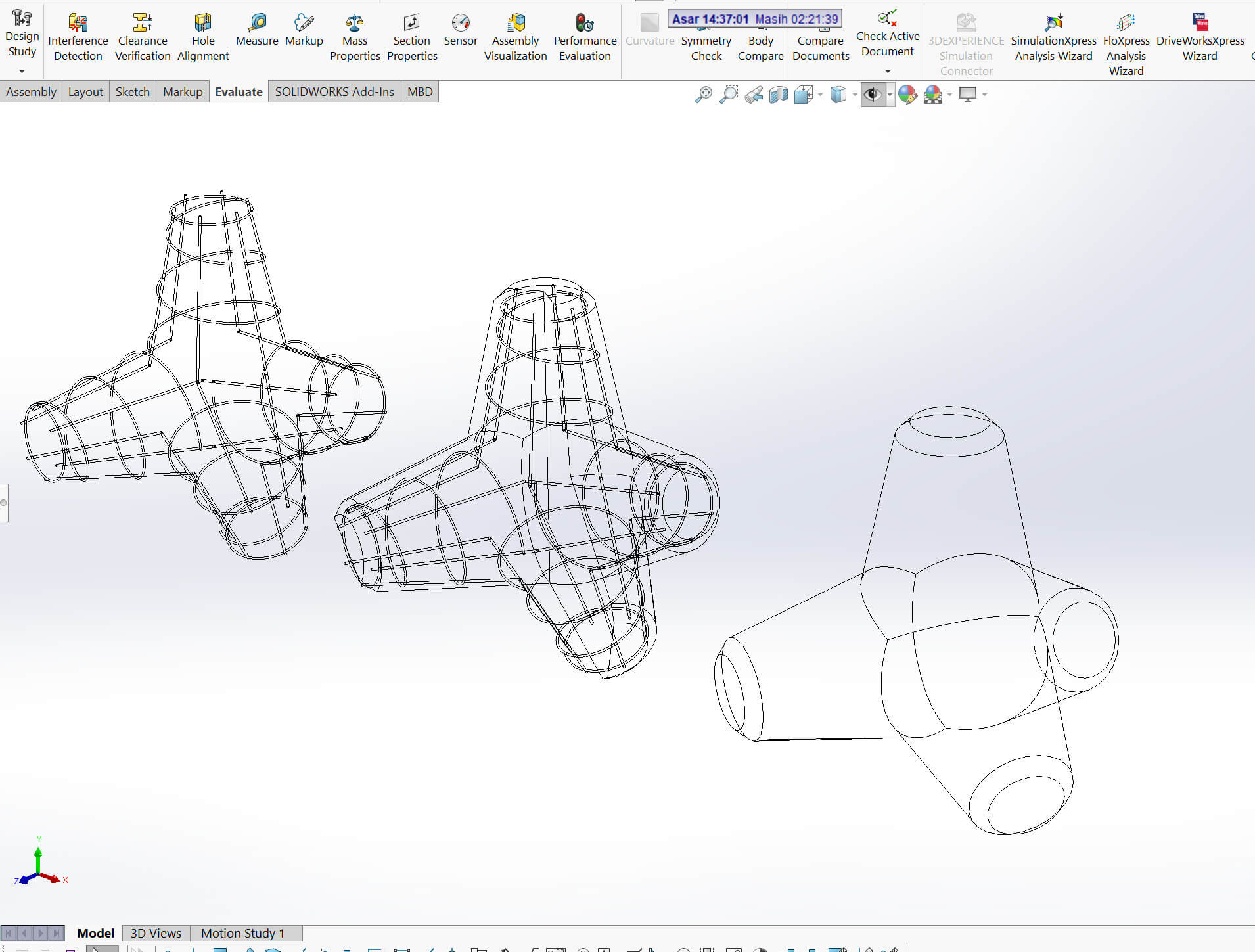Toggle the Section View tool
This screenshot has width=1255, height=952.
(779, 95)
